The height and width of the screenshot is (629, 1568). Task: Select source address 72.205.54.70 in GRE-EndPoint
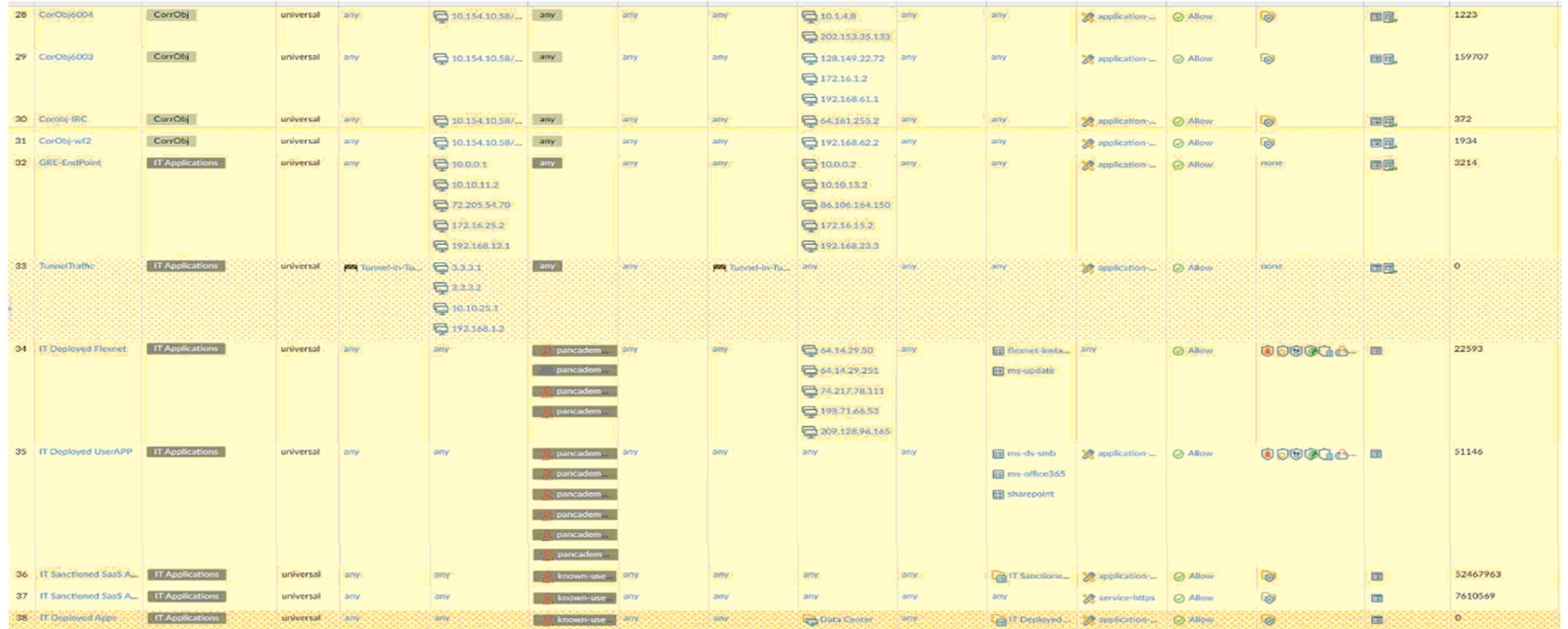point(479,205)
